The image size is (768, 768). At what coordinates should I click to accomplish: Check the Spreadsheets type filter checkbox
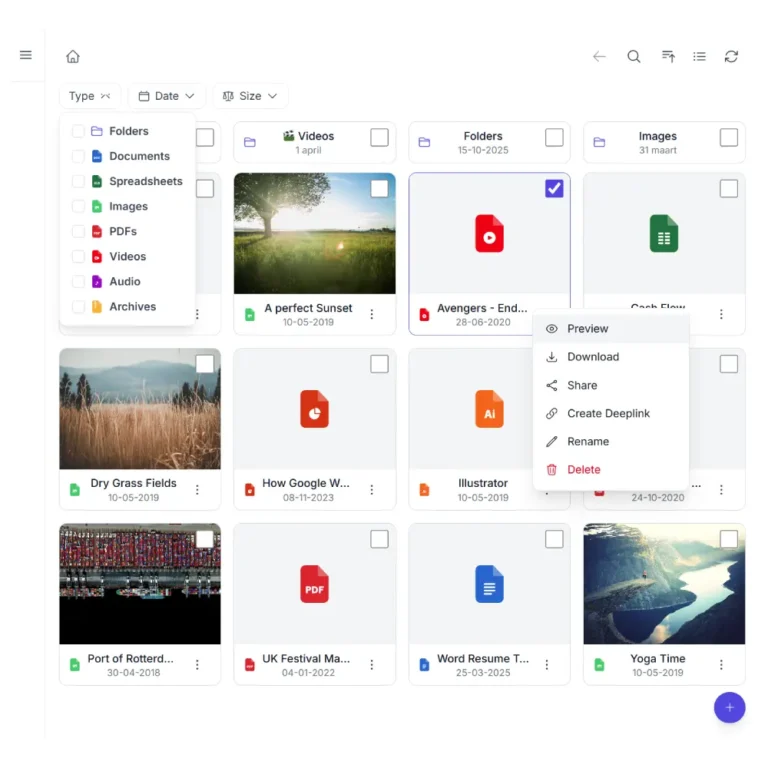pyautogui.click(x=78, y=181)
